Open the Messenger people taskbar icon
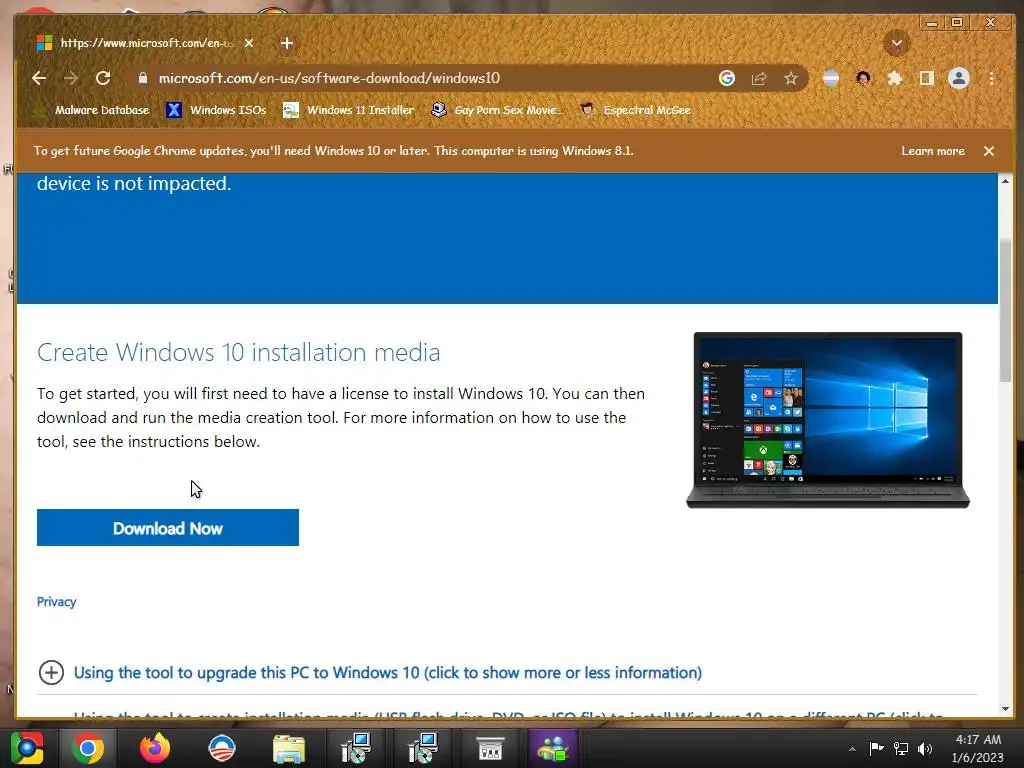The image size is (1024, 768). [x=553, y=748]
